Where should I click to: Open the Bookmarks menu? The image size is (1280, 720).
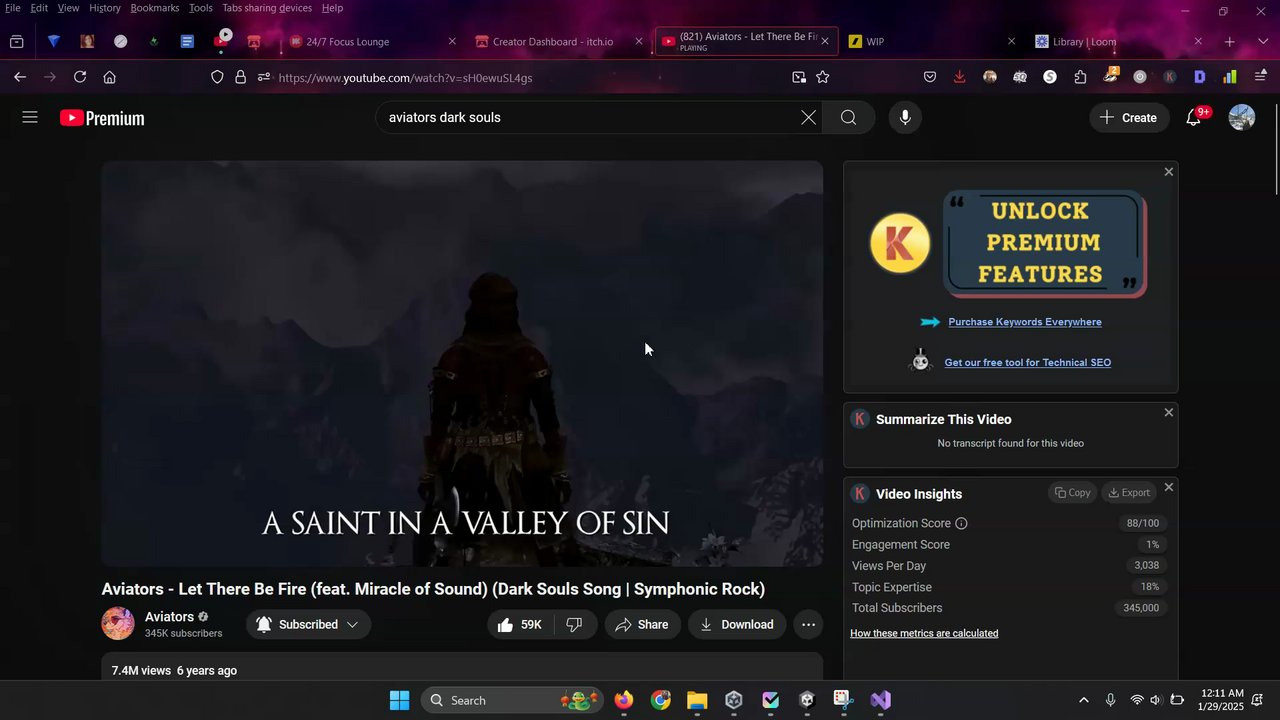click(x=155, y=8)
